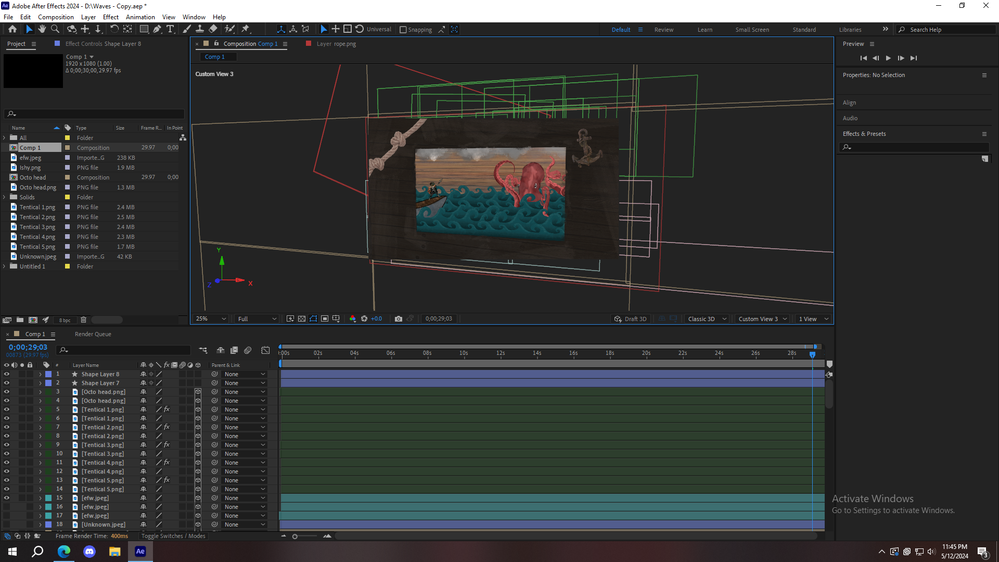Open the 1 View layout dropdown

click(x=814, y=319)
